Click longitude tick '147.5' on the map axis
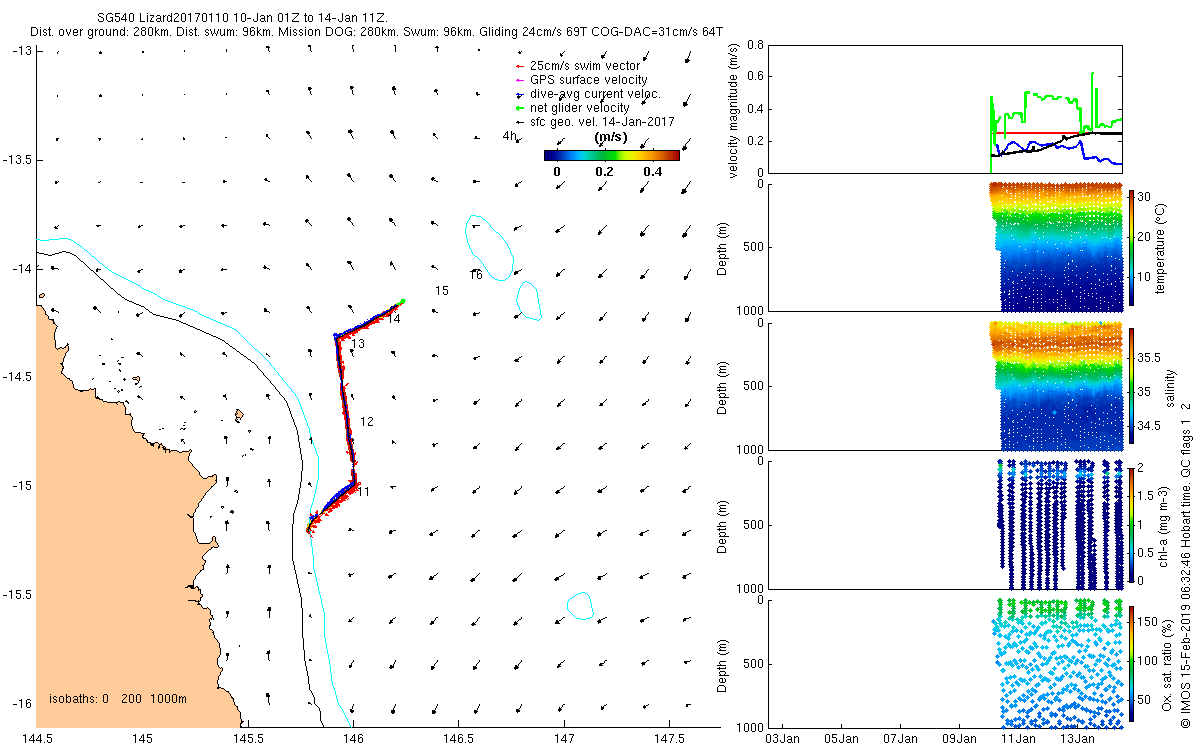 pyautogui.click(x=669, y=738)
